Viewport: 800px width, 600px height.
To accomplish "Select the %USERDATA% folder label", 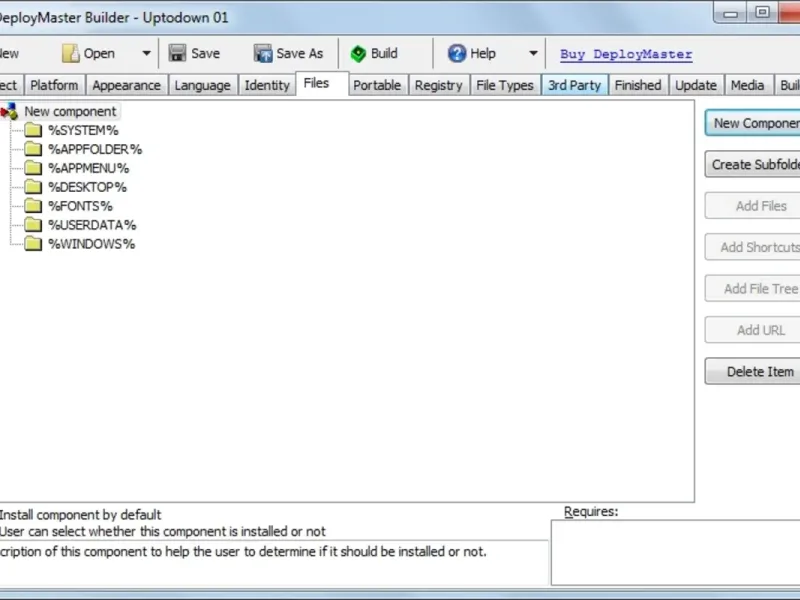I will pyautogui.click(x=92, y=225).
